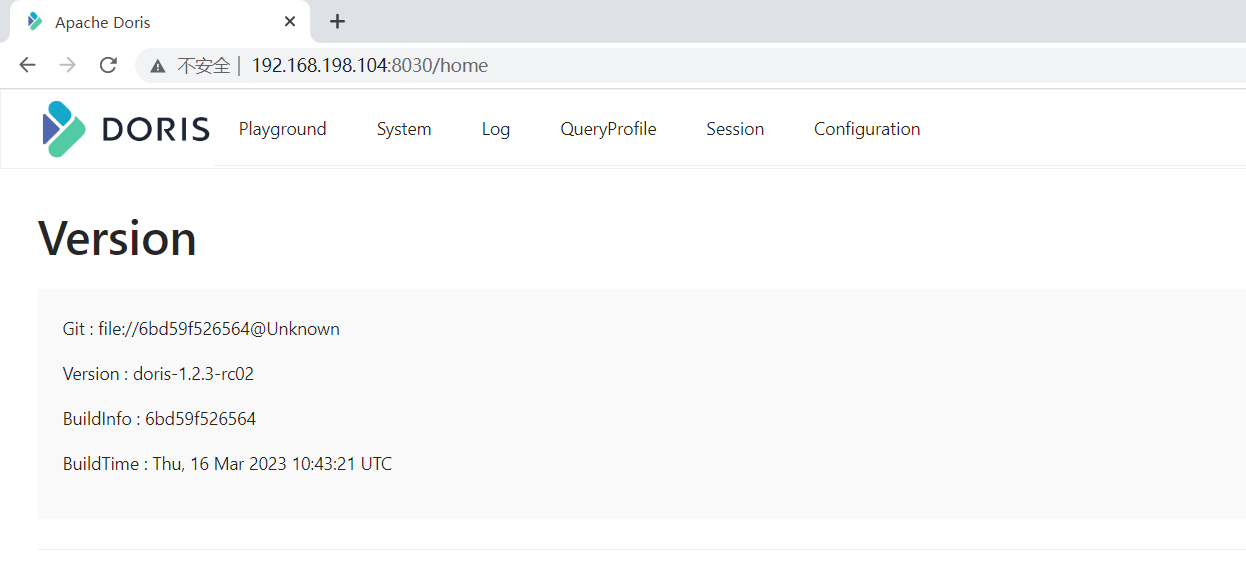Open the Session page
1246x580 pixels.
click(x=735, y=129)
